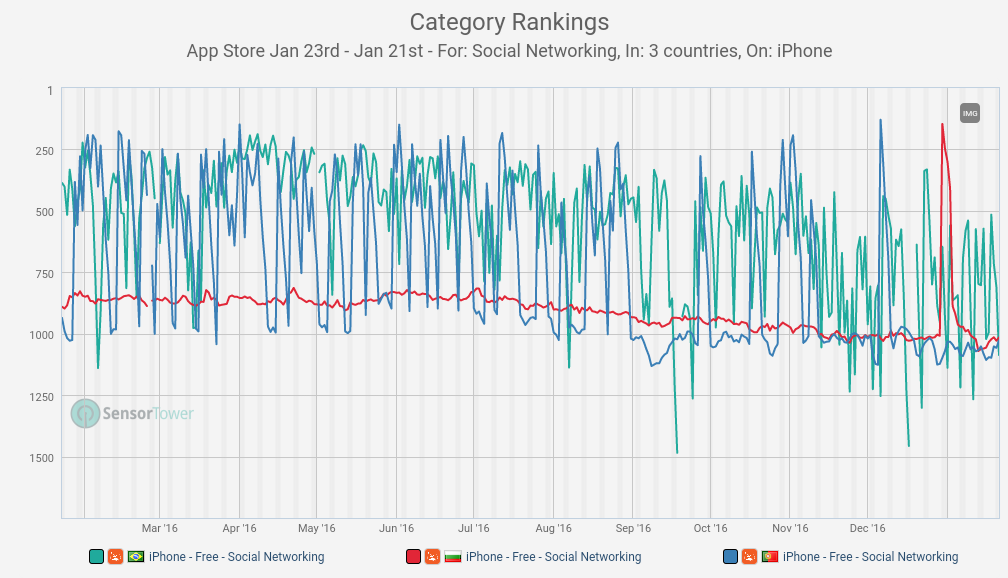Click the app icon beside the Brazil flag

[115, 557]
